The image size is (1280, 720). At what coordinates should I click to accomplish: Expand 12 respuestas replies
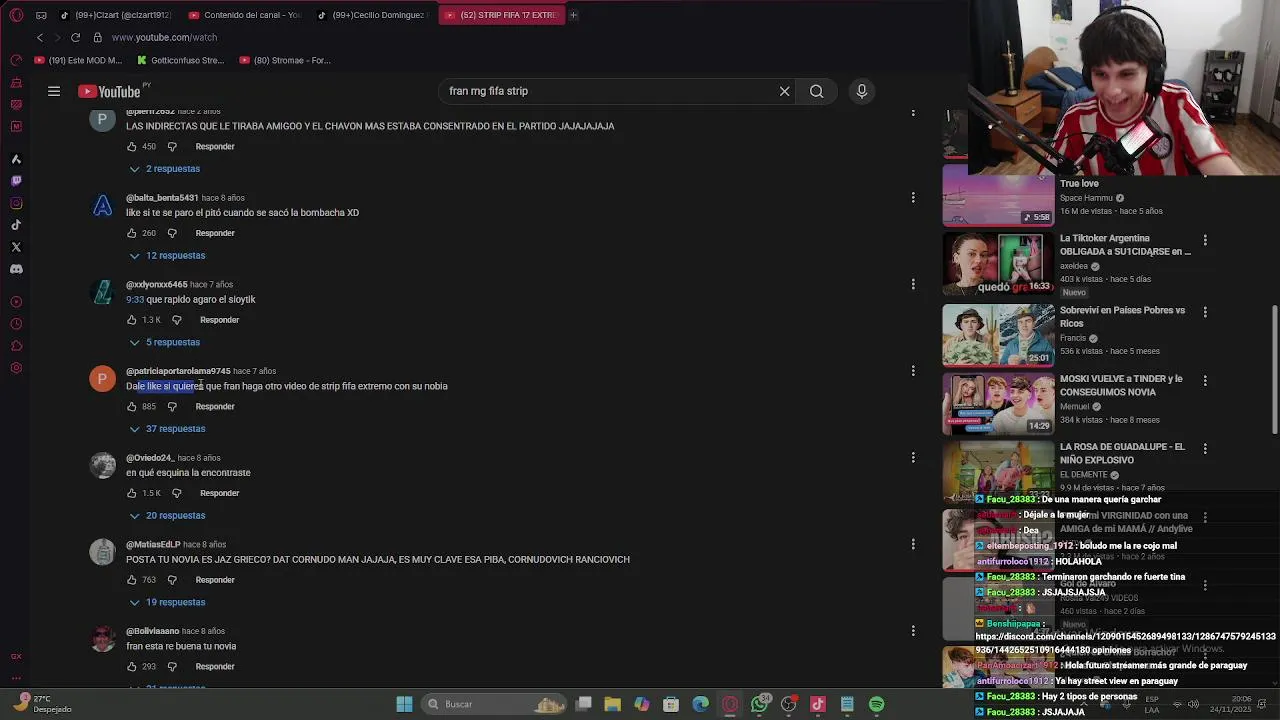[x=167, y=256]
